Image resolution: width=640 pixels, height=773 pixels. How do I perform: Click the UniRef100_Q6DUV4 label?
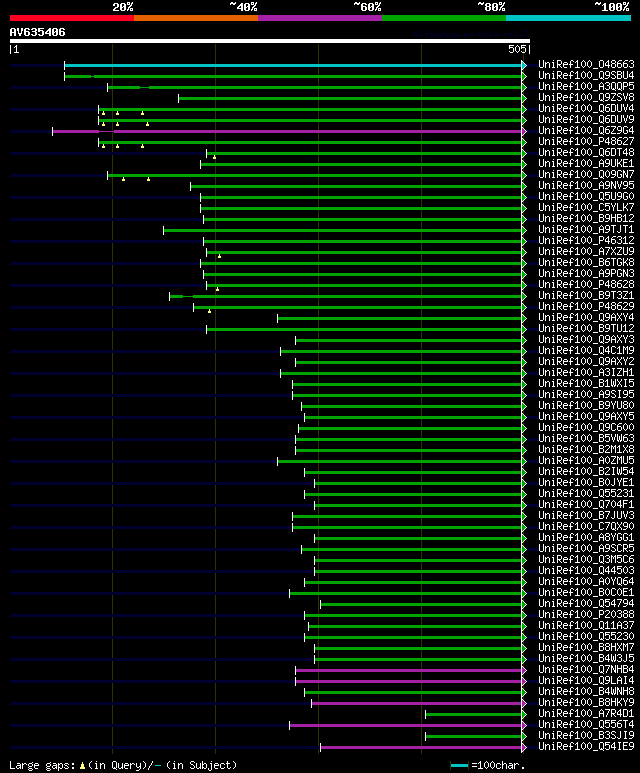click(x=586, y=108)
